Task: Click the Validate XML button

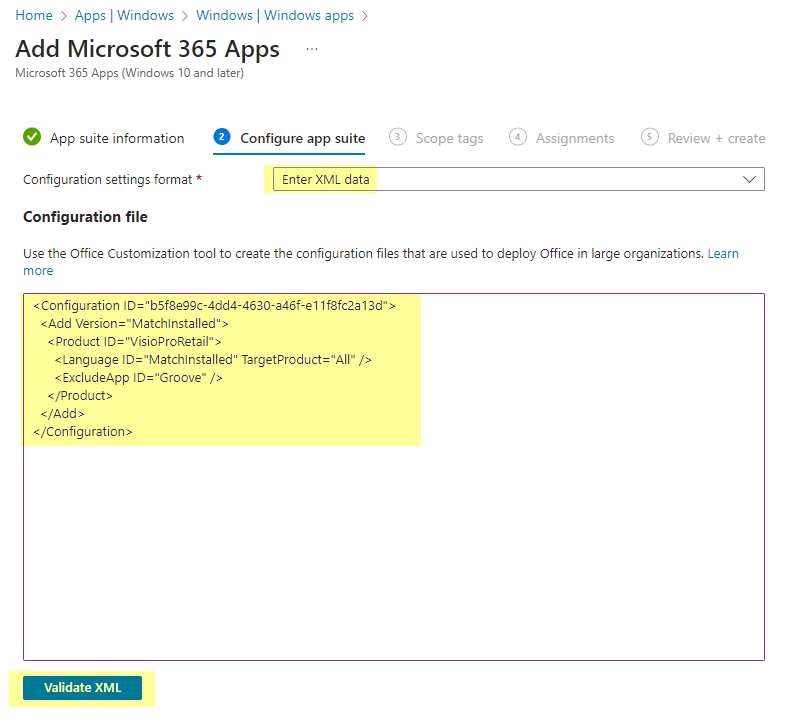Action: tap(82, 688)
